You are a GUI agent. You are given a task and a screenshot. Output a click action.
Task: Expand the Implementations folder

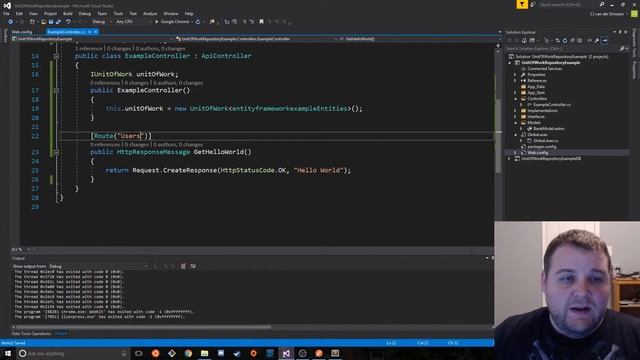click(516, 111)
